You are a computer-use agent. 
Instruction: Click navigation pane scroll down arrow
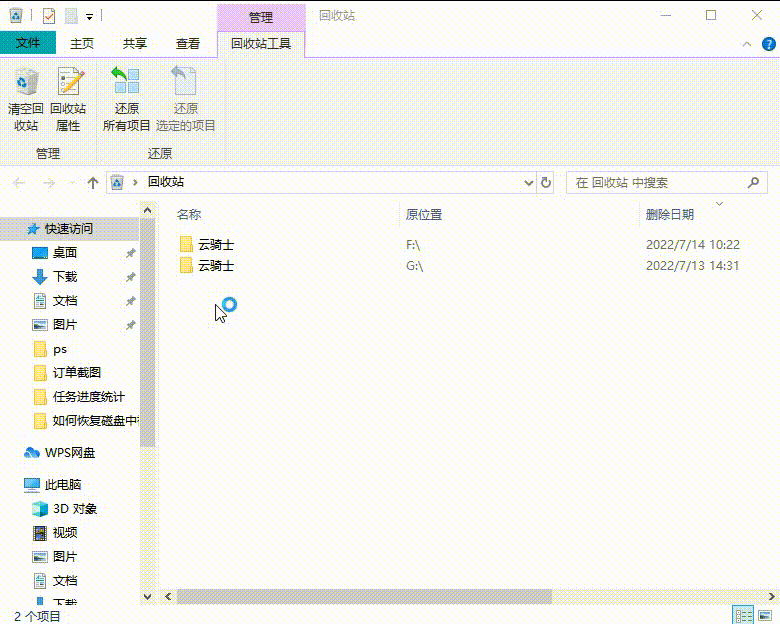click(x=147, y=596)
